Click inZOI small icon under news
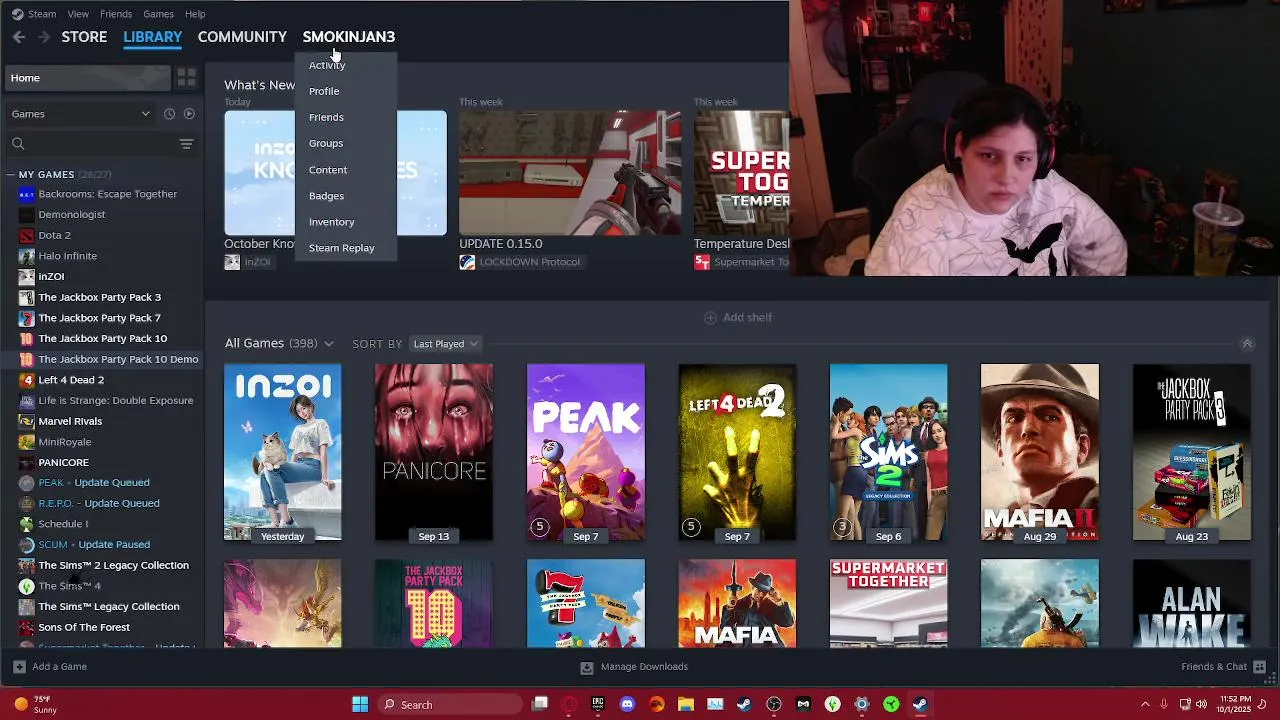 tap(232, 262)
